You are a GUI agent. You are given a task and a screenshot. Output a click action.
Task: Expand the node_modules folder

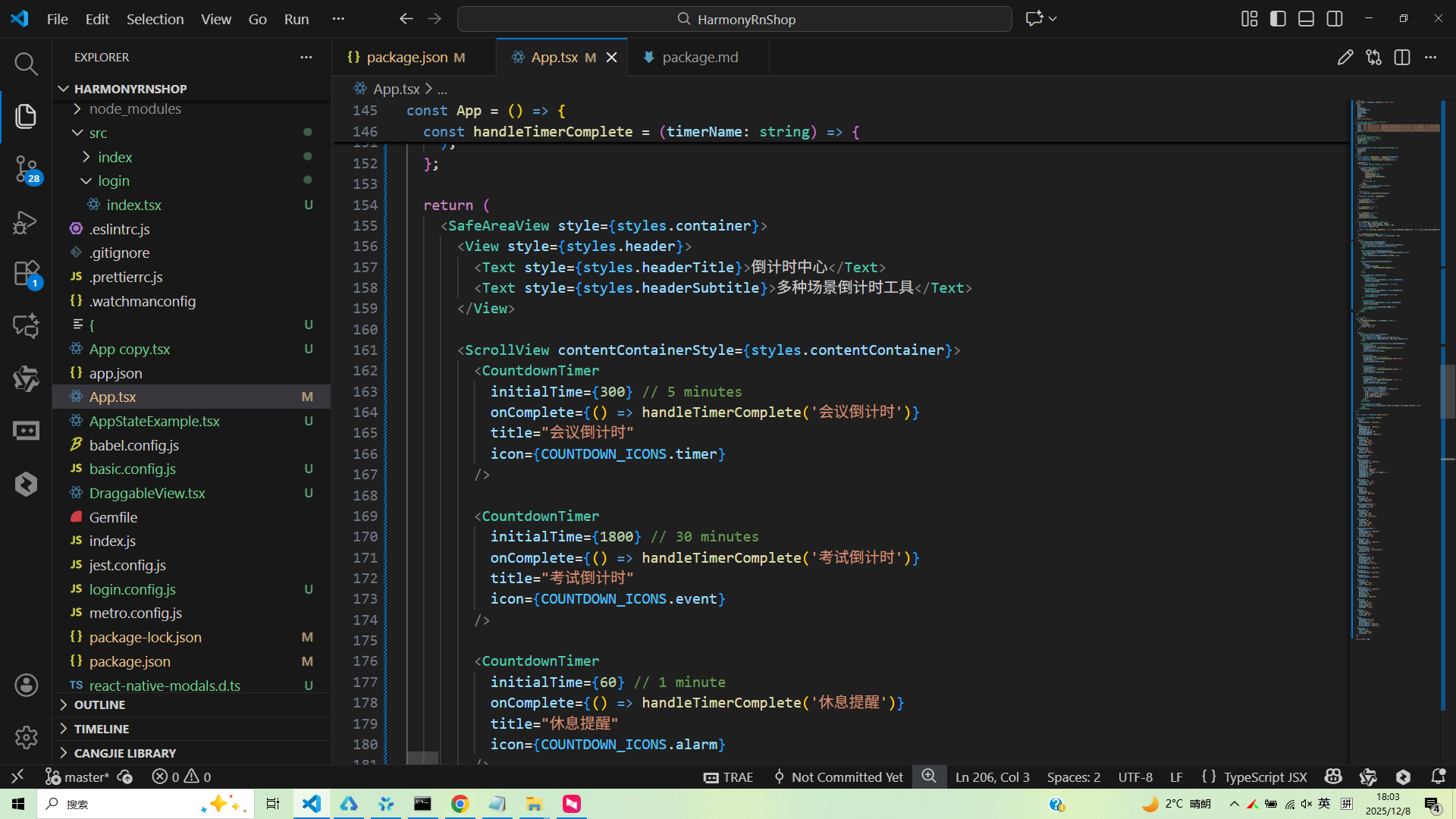tap(135, 108)
